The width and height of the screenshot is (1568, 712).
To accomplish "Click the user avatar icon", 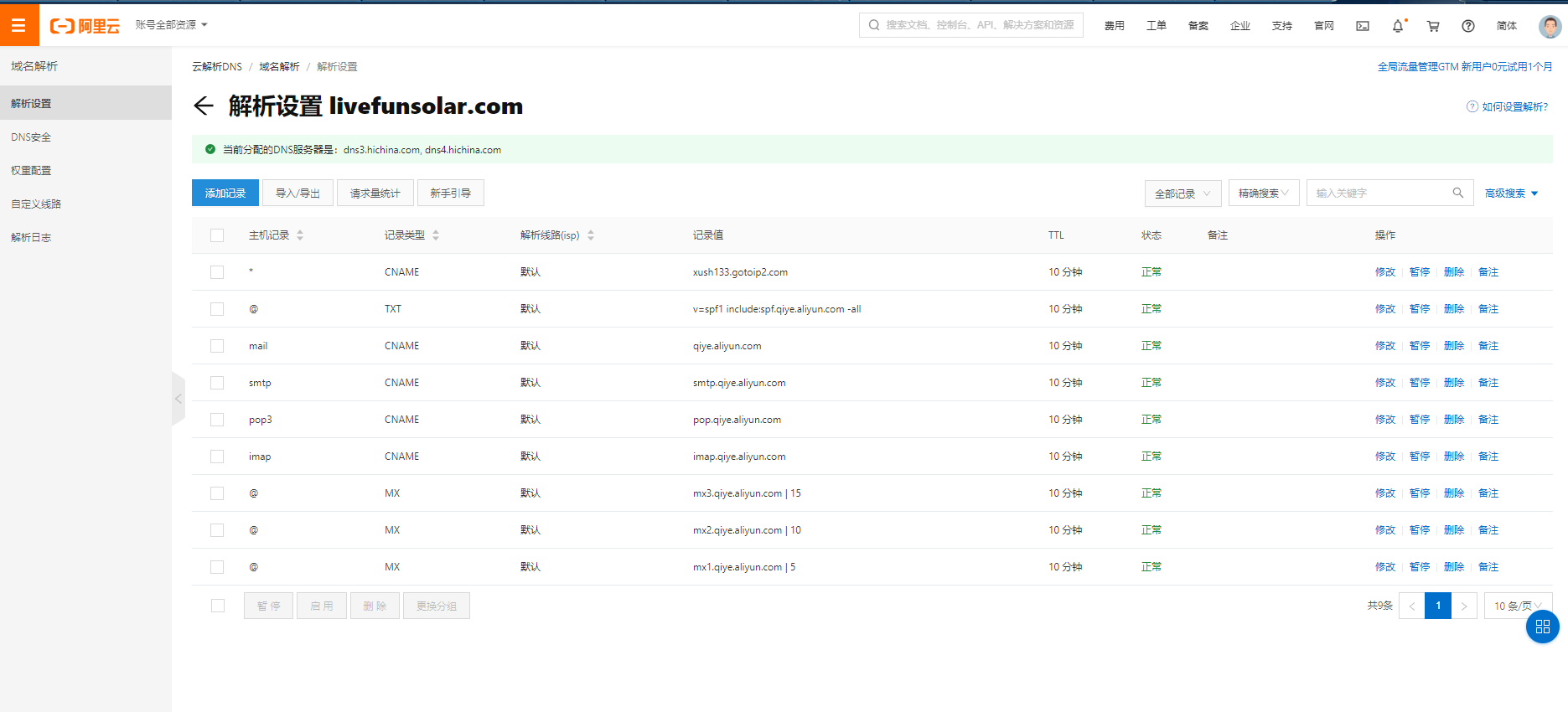I will click(1550, 26).
